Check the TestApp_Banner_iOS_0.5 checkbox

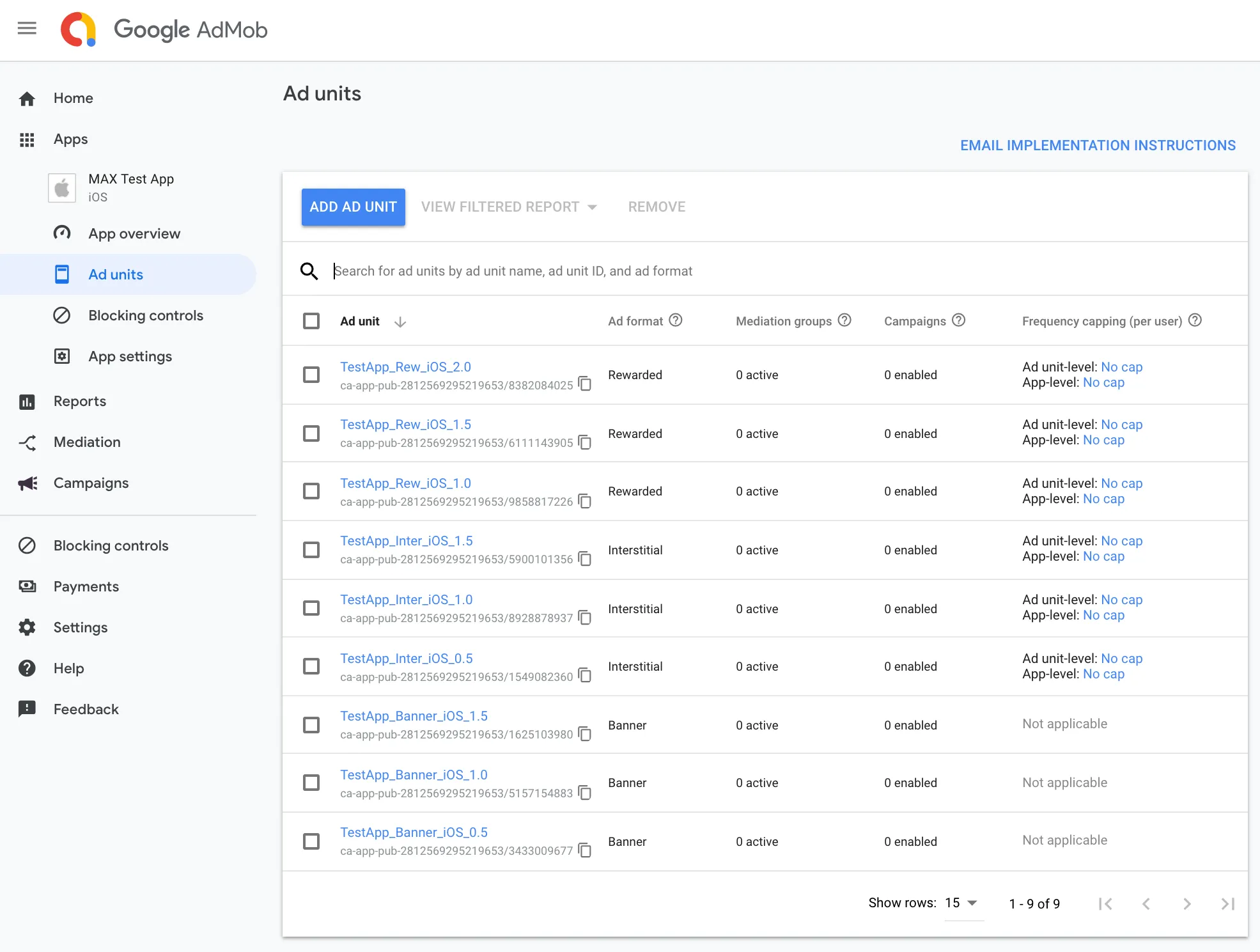[311, 841]
